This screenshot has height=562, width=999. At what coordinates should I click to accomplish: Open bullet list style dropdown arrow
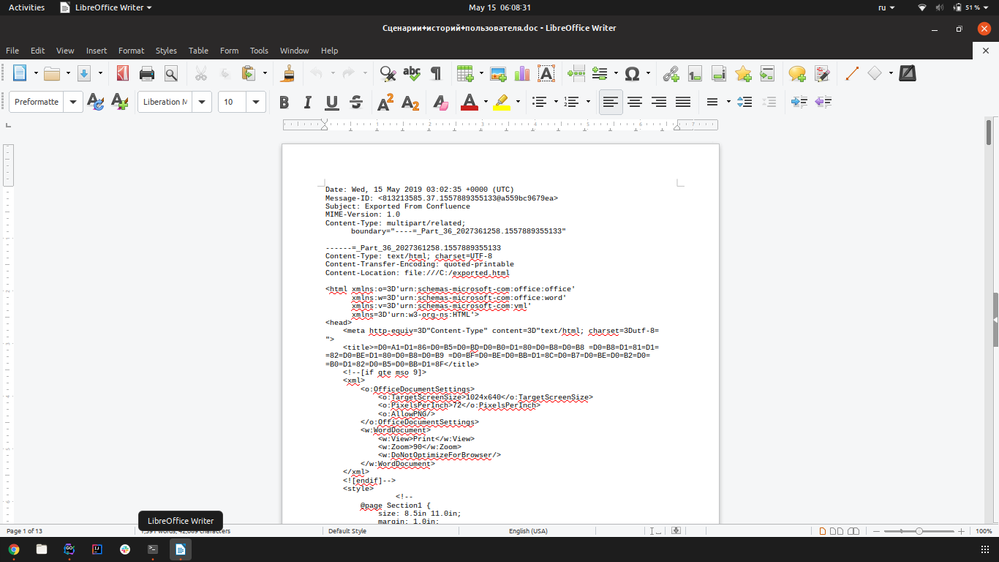pos(556,102)
